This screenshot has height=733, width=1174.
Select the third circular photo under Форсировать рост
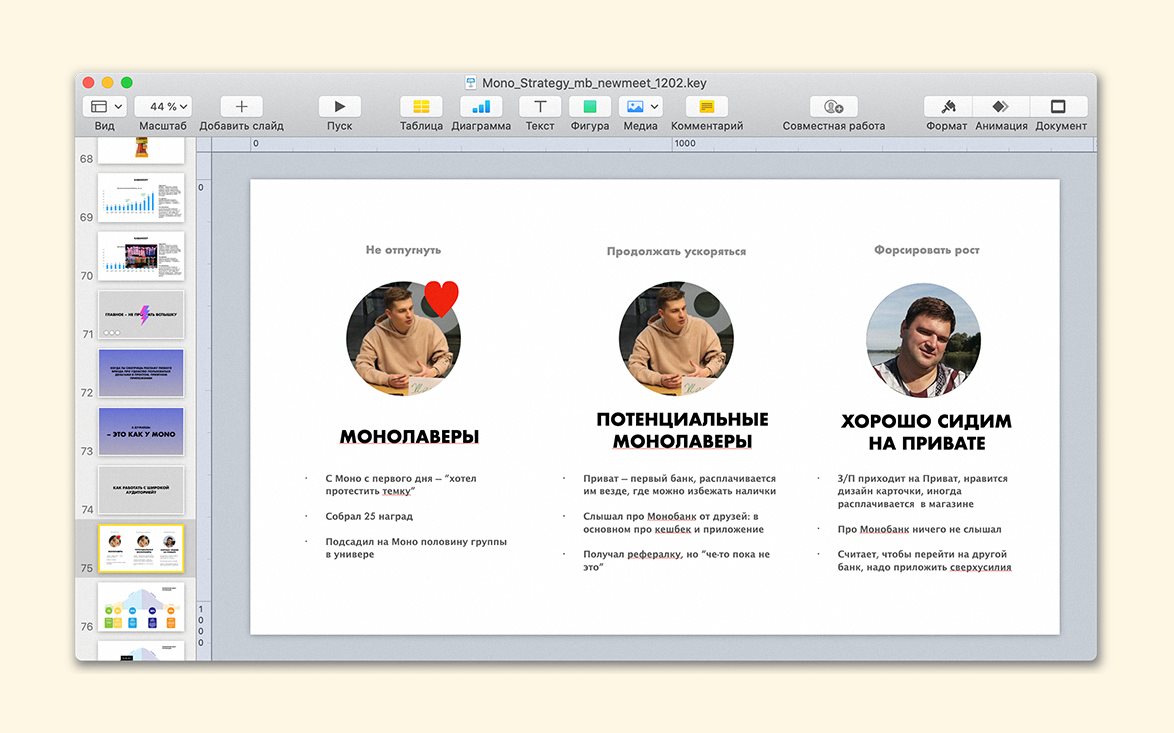click(x=923, y=340)
